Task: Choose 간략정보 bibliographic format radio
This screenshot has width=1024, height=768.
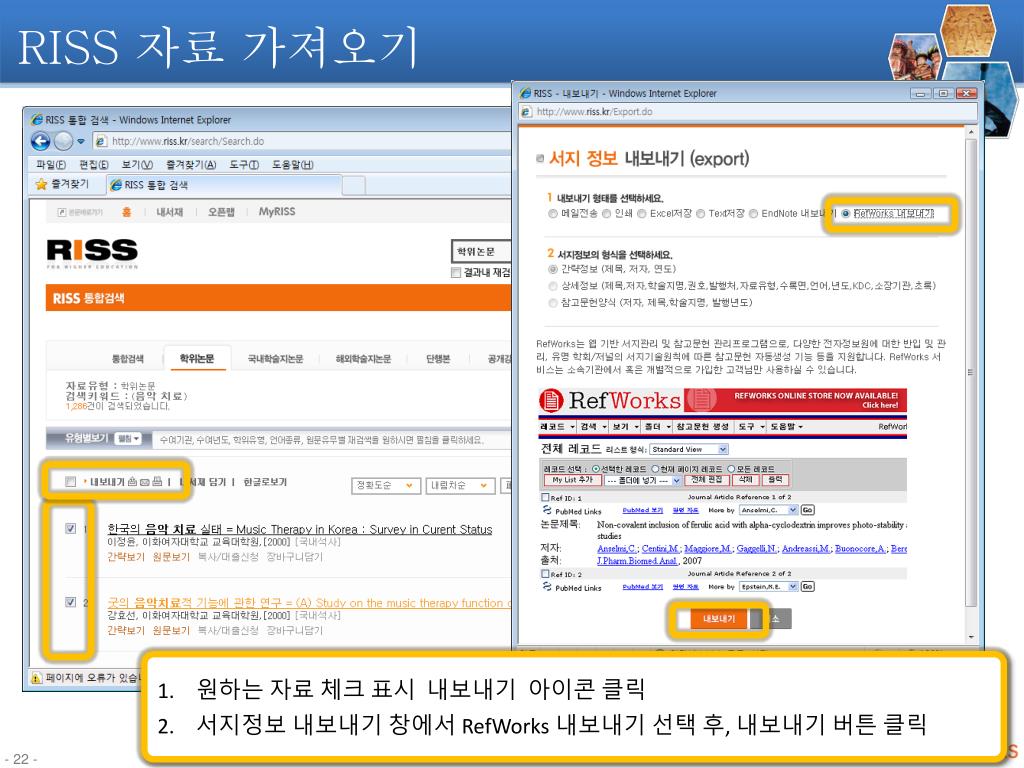Action: click(553, 269)
